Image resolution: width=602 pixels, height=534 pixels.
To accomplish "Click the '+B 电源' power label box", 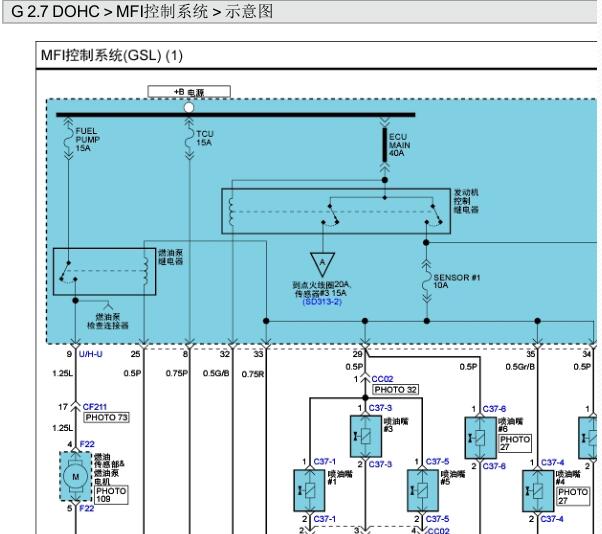I will [x=189, y=92].
